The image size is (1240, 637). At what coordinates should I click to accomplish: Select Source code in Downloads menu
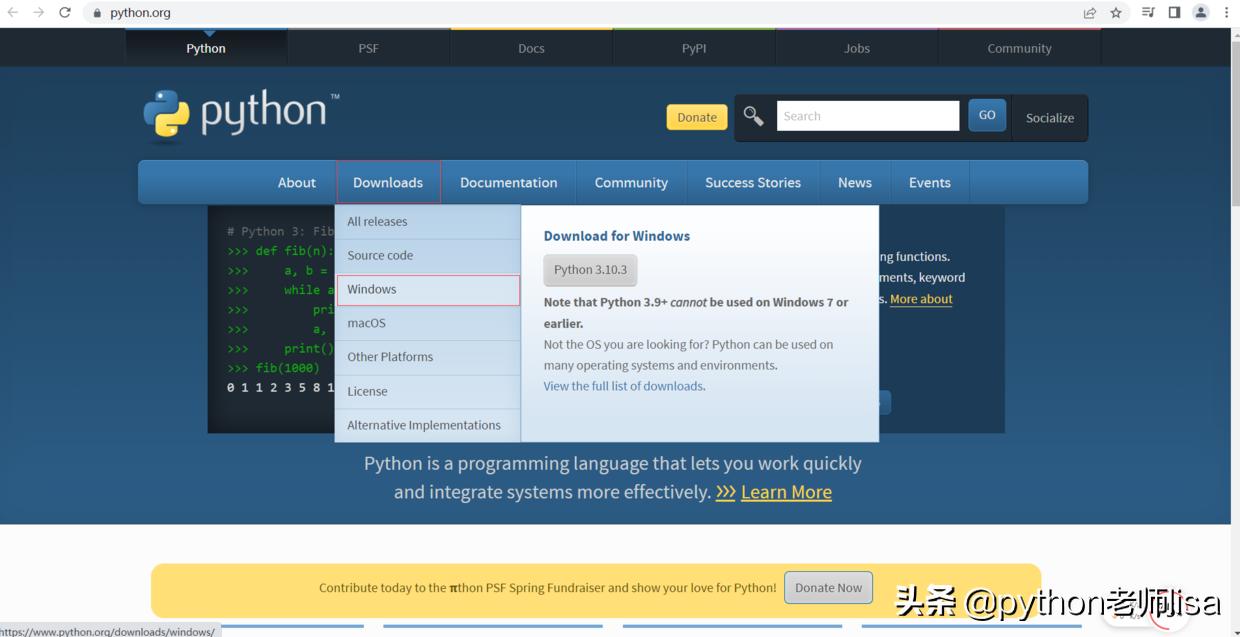(428, 256)
